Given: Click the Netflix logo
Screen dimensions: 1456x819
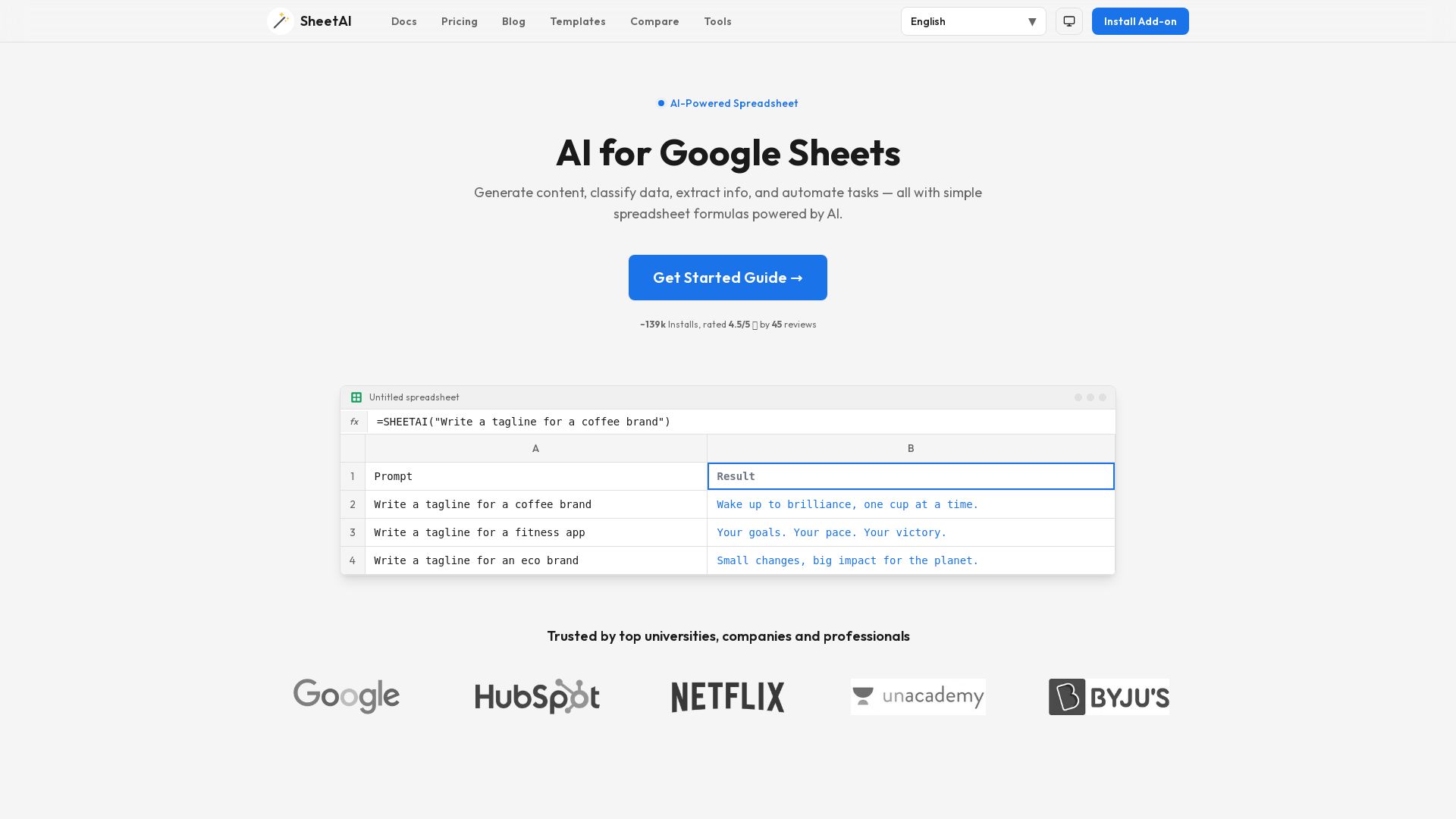Looking at the screenshot, I should [728, 697].
